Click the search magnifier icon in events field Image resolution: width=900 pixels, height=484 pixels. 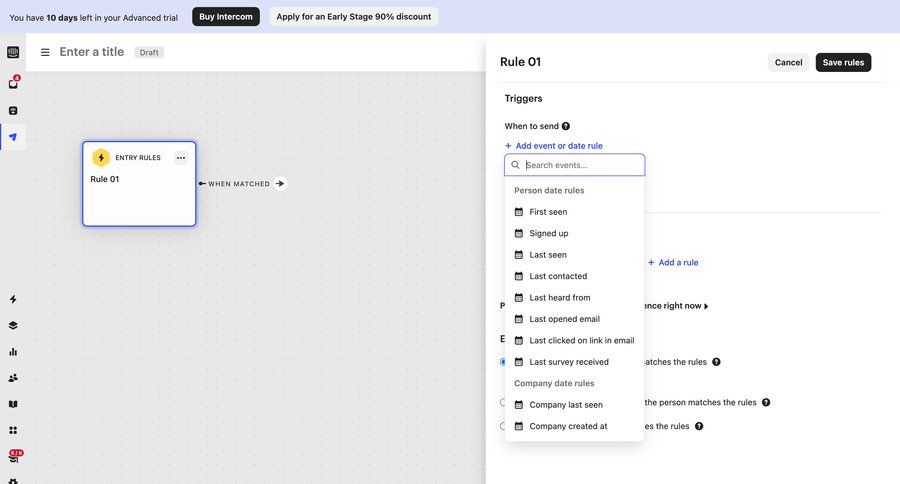(515, 165)
